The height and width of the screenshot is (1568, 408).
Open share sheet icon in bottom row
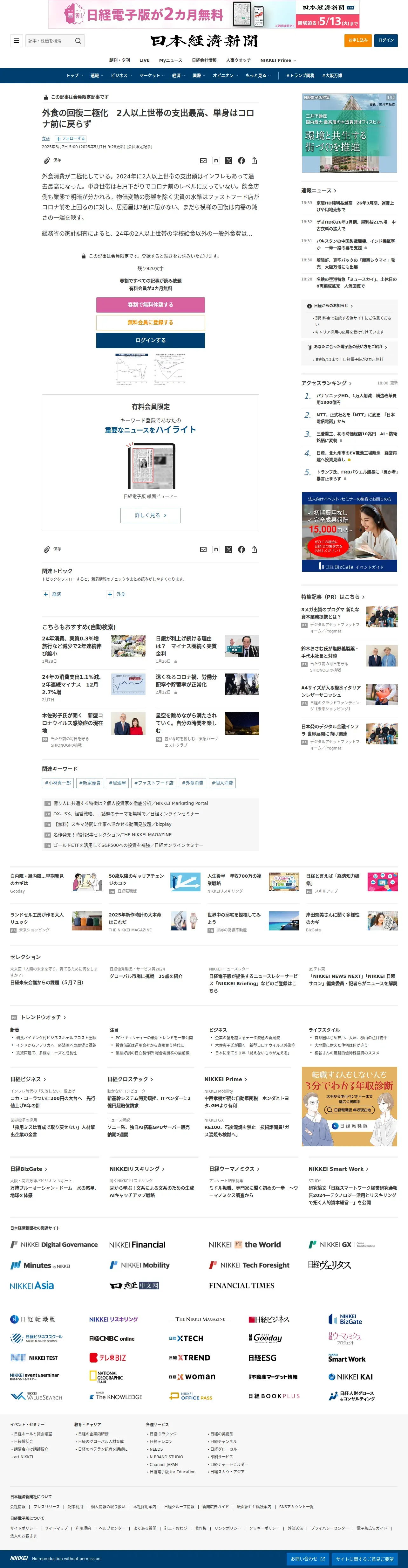click(x=254, y=549)
